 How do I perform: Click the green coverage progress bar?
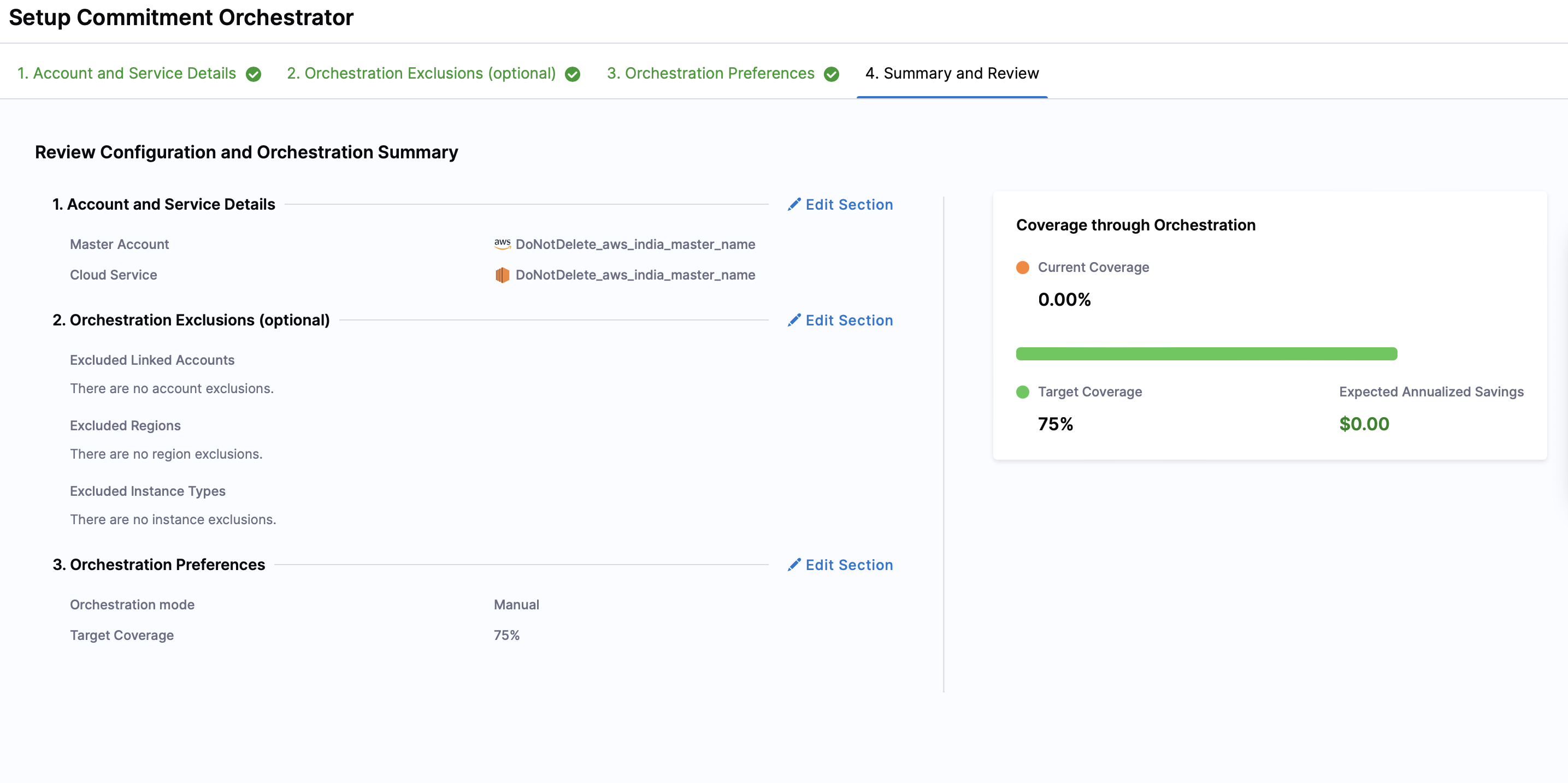click(1206, 353)
